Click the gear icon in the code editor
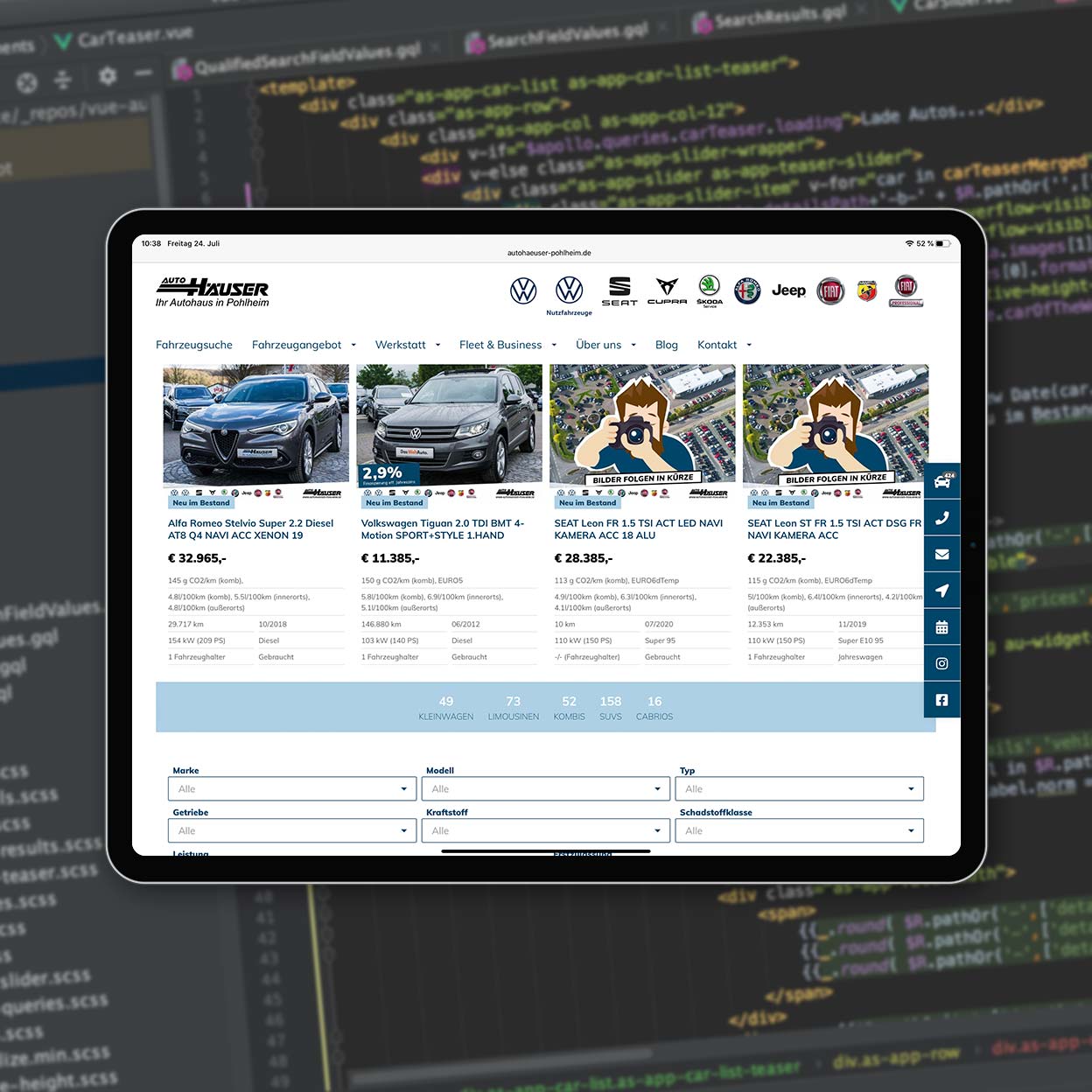1092x1092 pixels. point(108,76)
